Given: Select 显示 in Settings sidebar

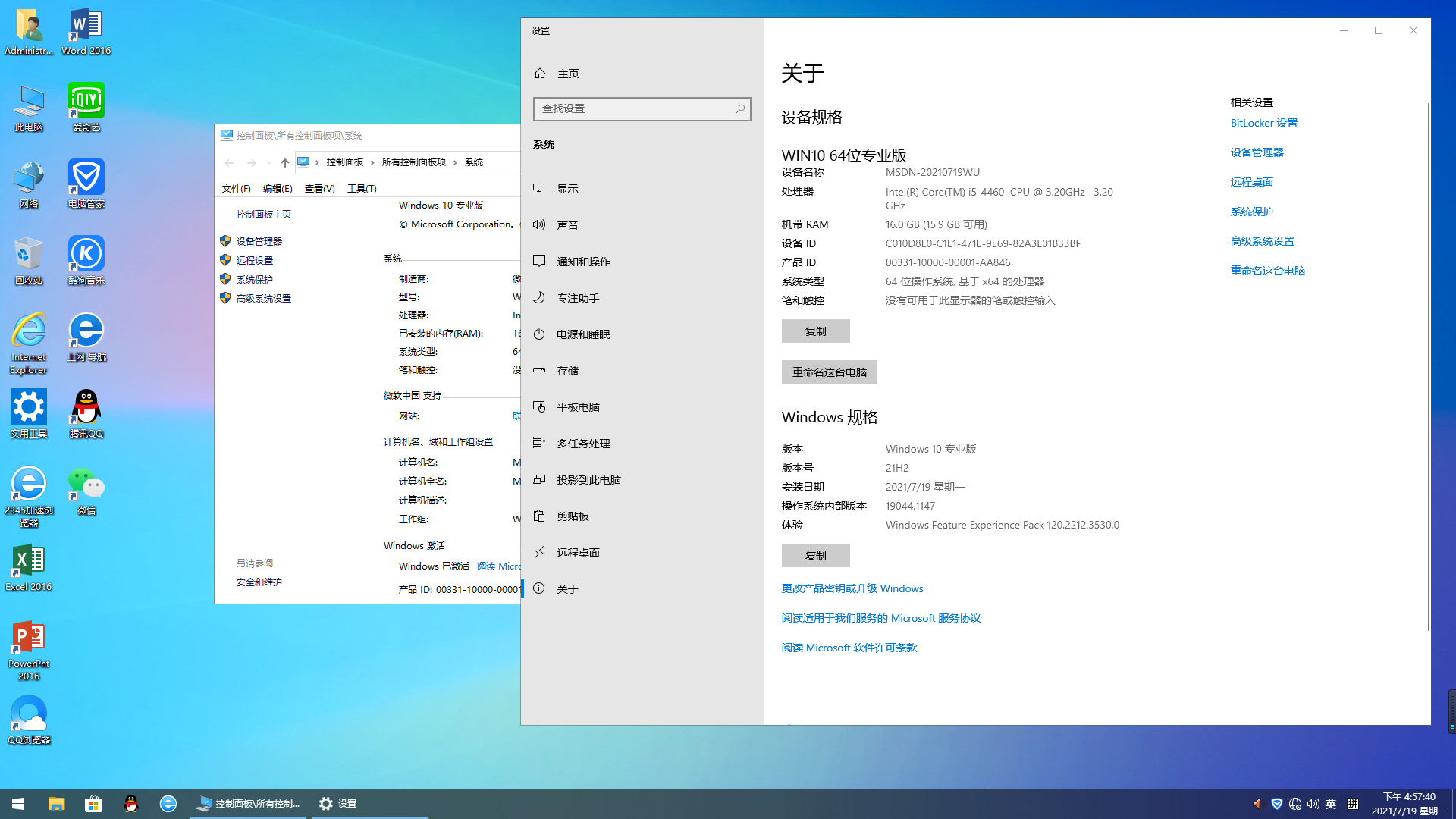Looking at the screenshot, I should 642,189.
